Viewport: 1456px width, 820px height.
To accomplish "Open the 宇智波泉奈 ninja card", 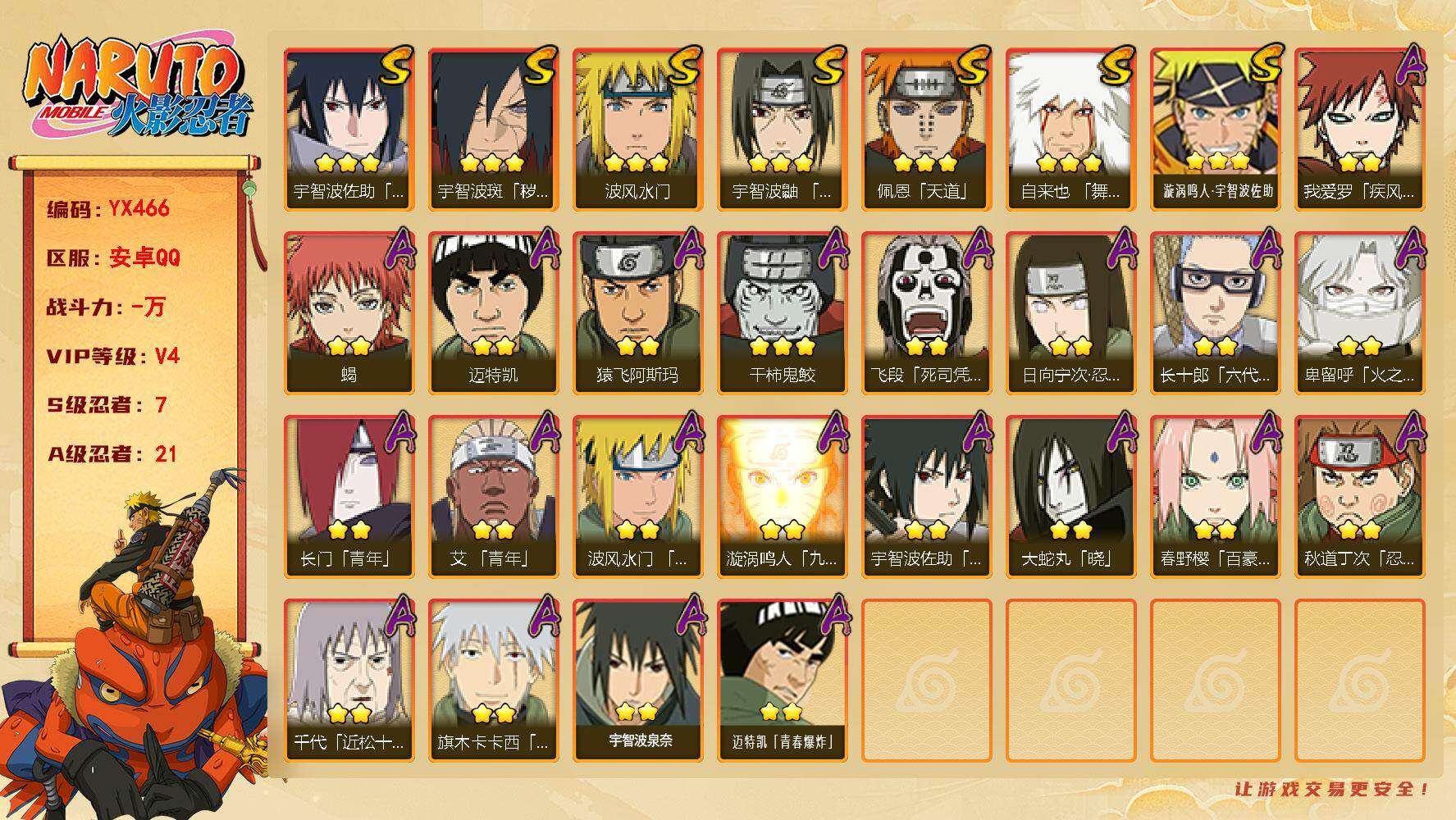I will point(637,681).
